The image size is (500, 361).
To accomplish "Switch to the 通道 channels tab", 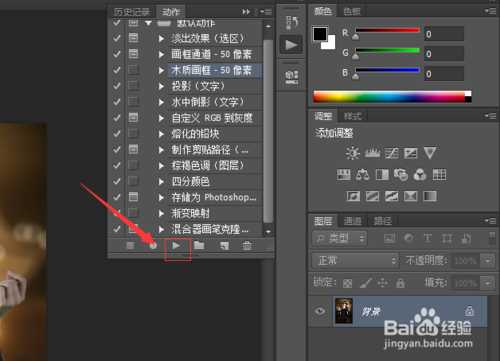I will [353, 221].
